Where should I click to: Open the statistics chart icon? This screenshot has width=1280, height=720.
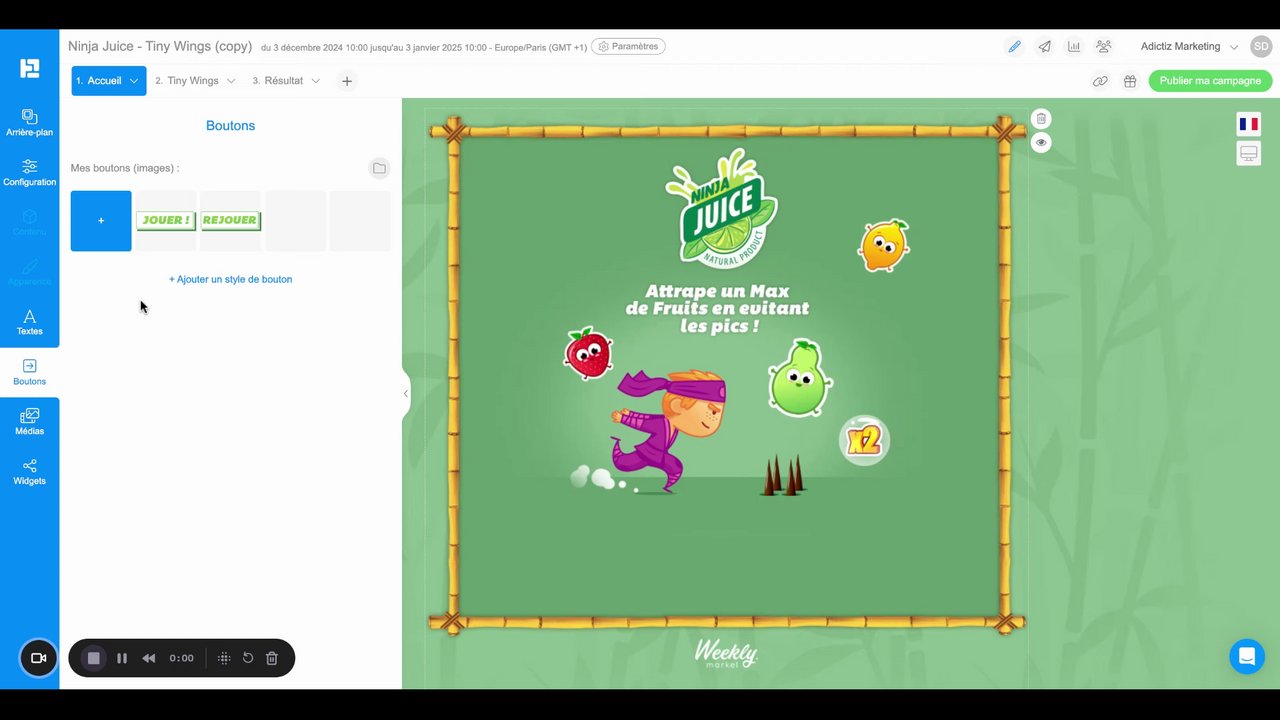click(1074, 46)
